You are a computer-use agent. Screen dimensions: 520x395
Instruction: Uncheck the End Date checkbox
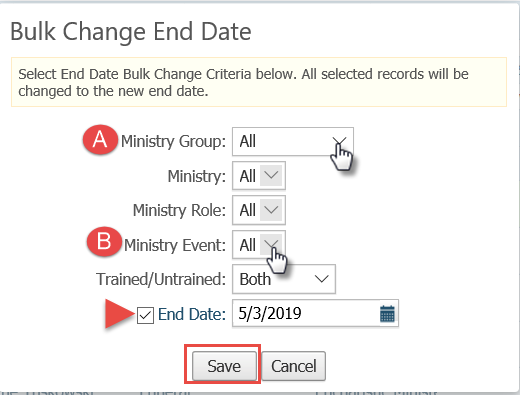[x=145, y=315]
